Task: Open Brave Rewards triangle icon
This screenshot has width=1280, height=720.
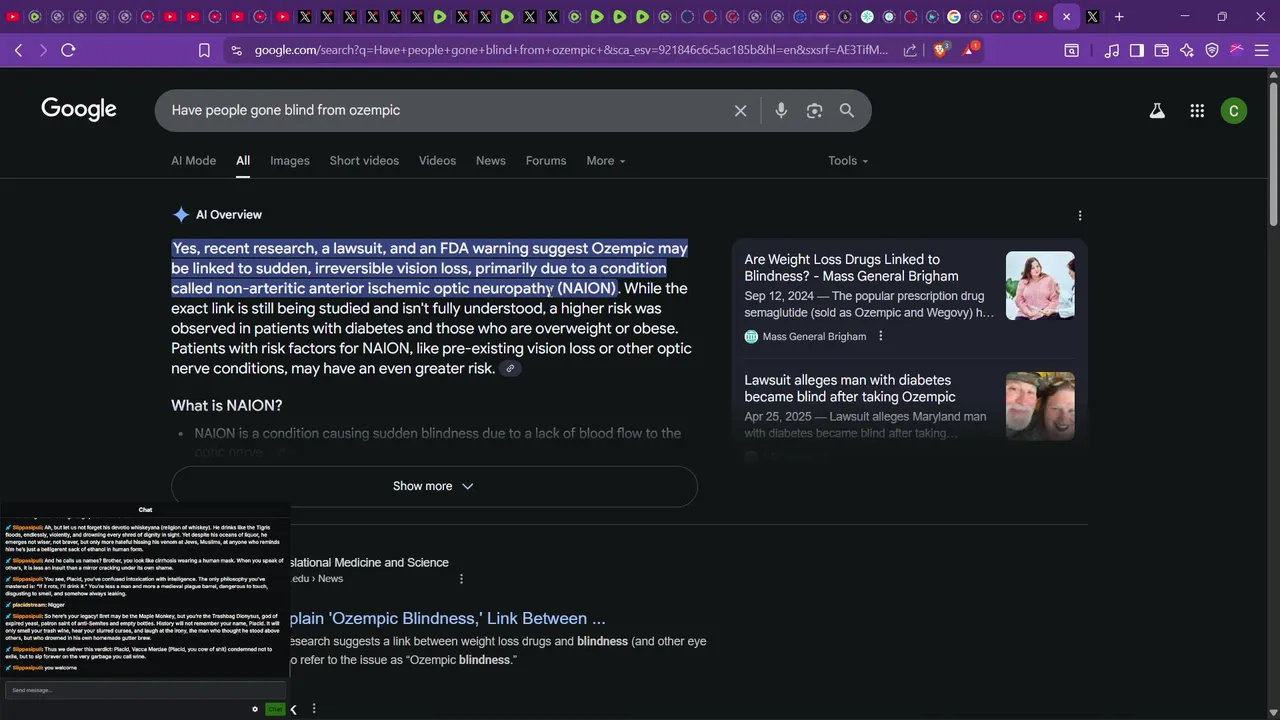Action: coord(969,49)
